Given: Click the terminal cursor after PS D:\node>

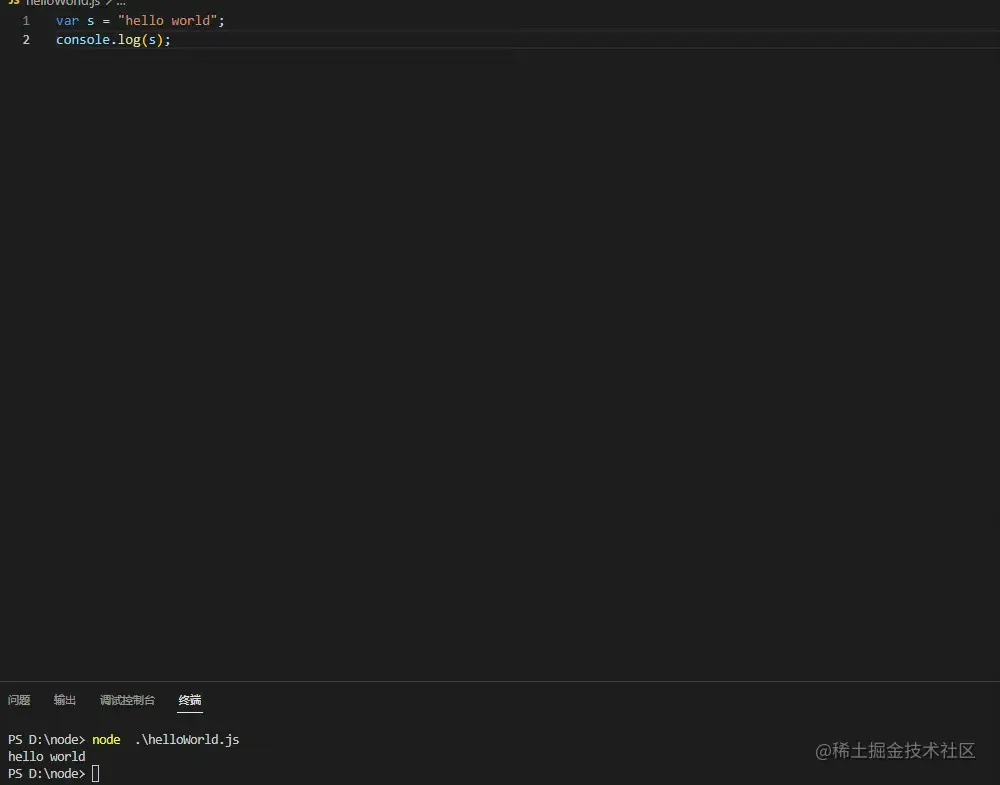Looking at the screenshot, I should pos(95,773).
